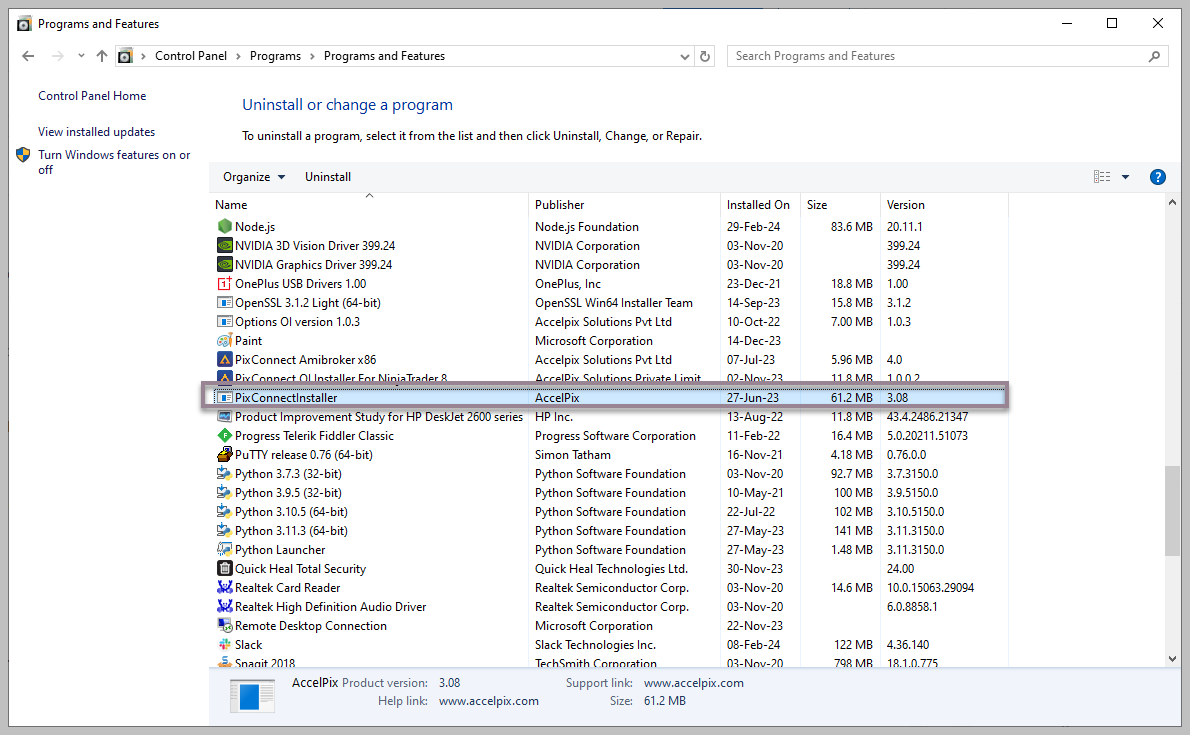Screen dimensions: 1190x735
Task: Click the Node.js program icon
Action: pos(225,226)
